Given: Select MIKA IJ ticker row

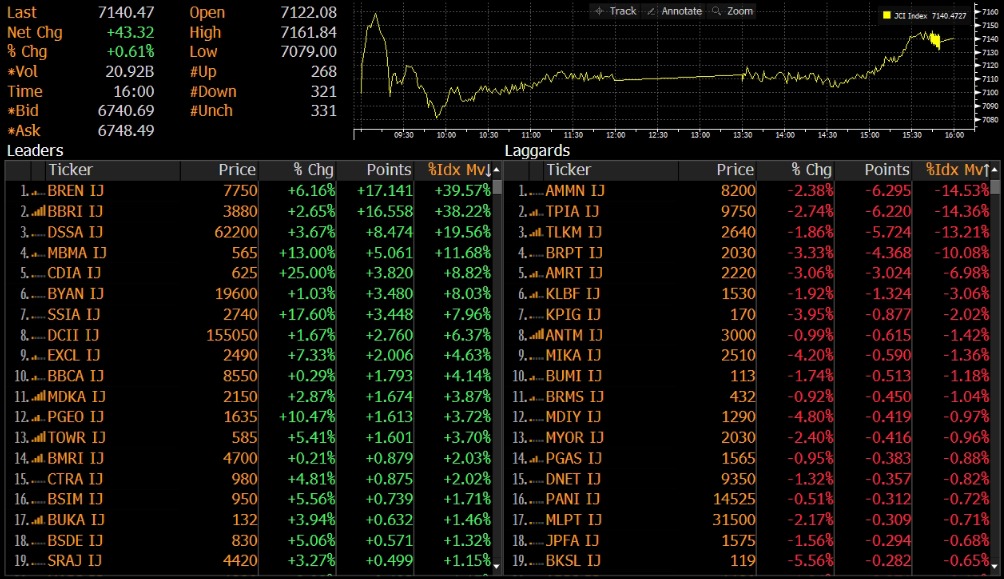Looking at the screenshot, I should [x=748, y=355].
